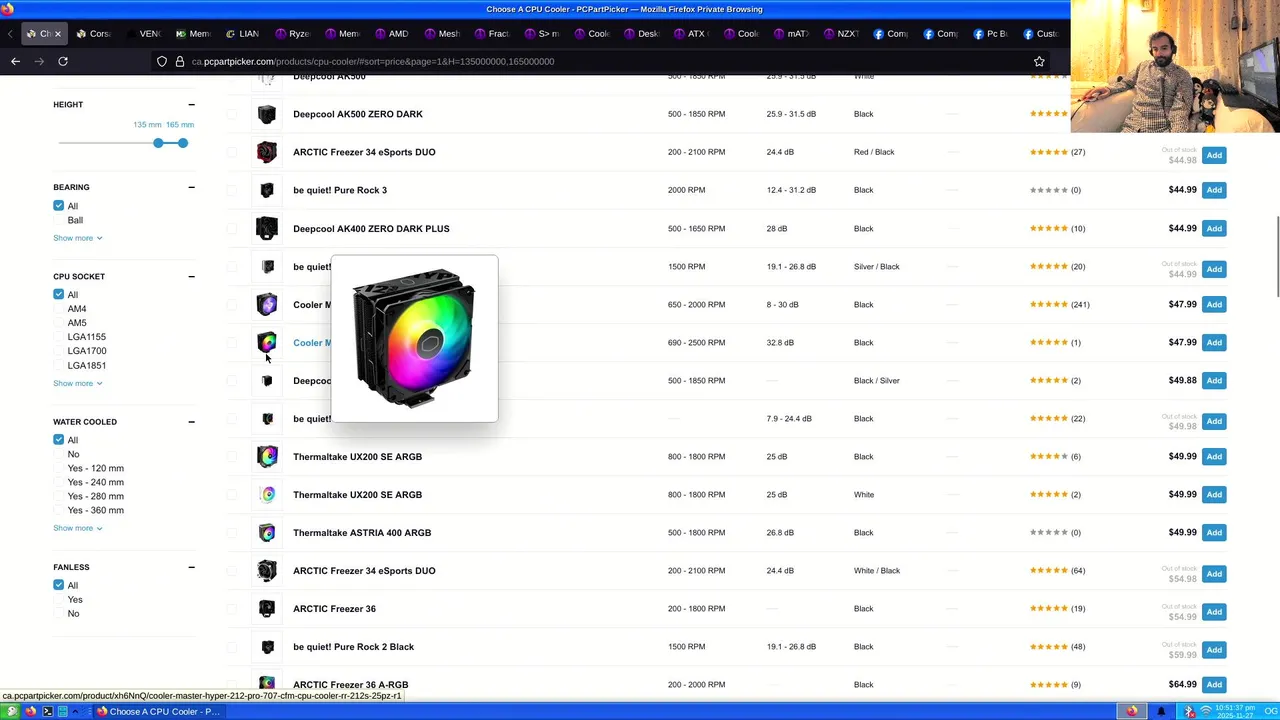Image resolution: width=1280 pixels, height=720 pixels.
Task: Click the Cooler Master 650-2000 RPM row thumbnail
Action: point(267,304)
